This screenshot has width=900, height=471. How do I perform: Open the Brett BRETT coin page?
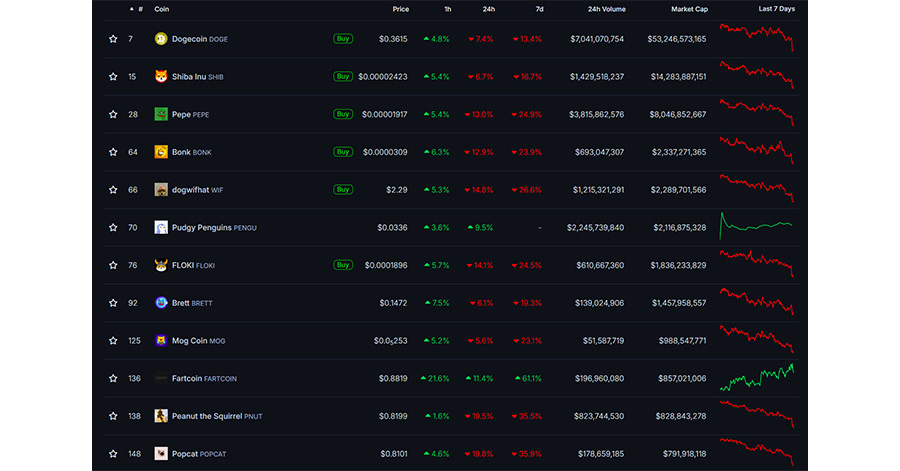[192, 303]
